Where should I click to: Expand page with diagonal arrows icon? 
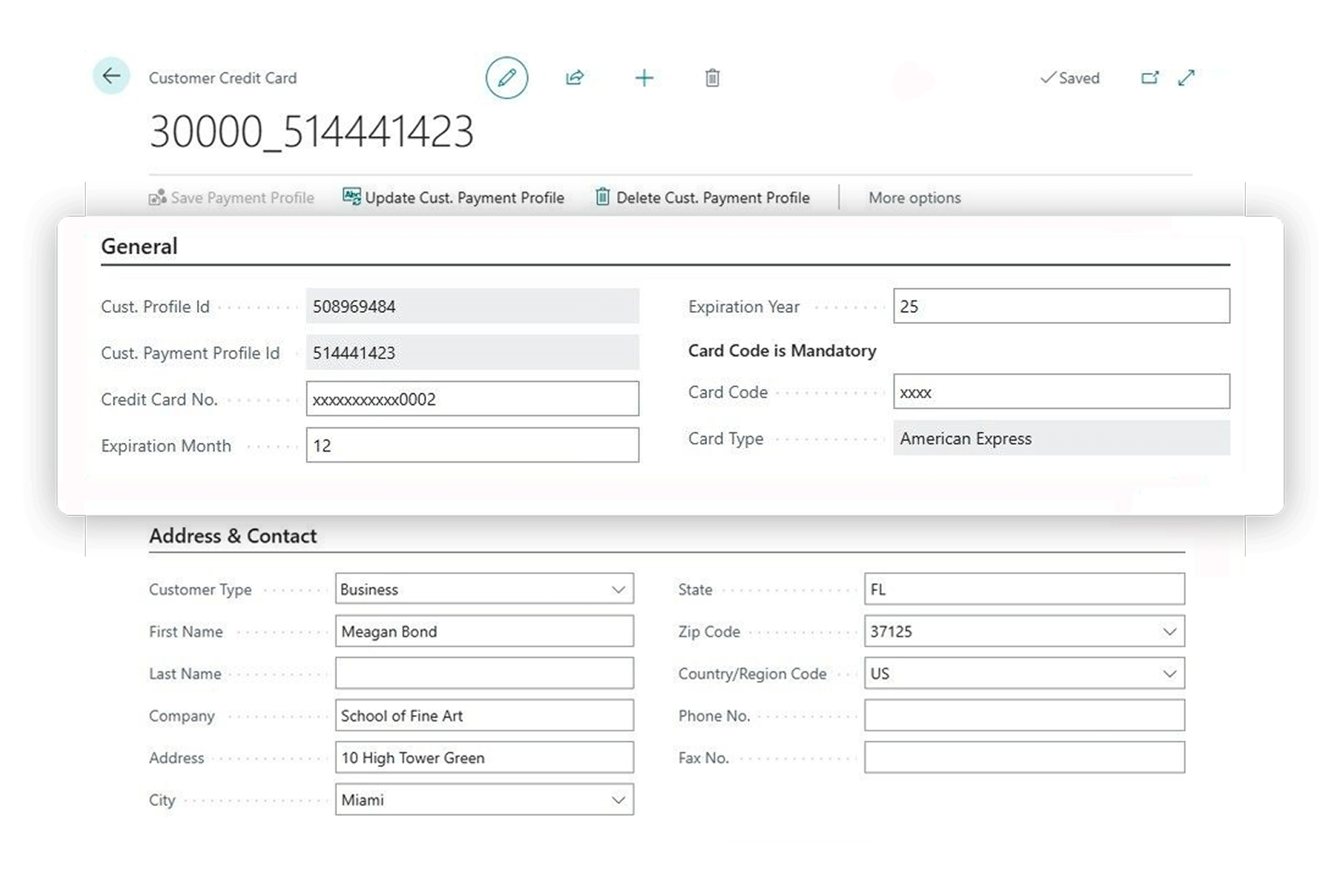coord(1187,78)
